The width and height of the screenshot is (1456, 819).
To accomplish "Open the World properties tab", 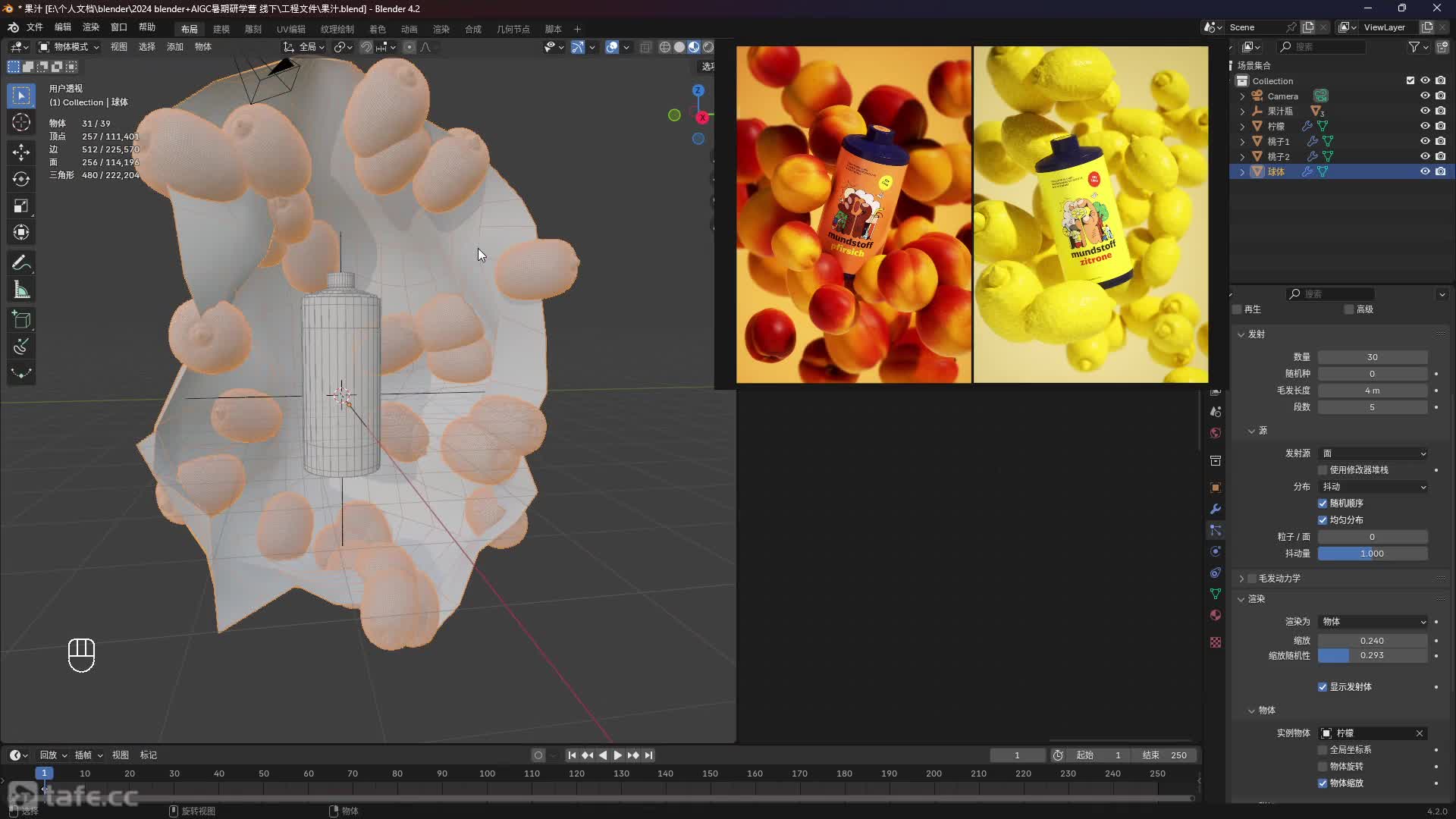I will click(x=1216, y=433).
